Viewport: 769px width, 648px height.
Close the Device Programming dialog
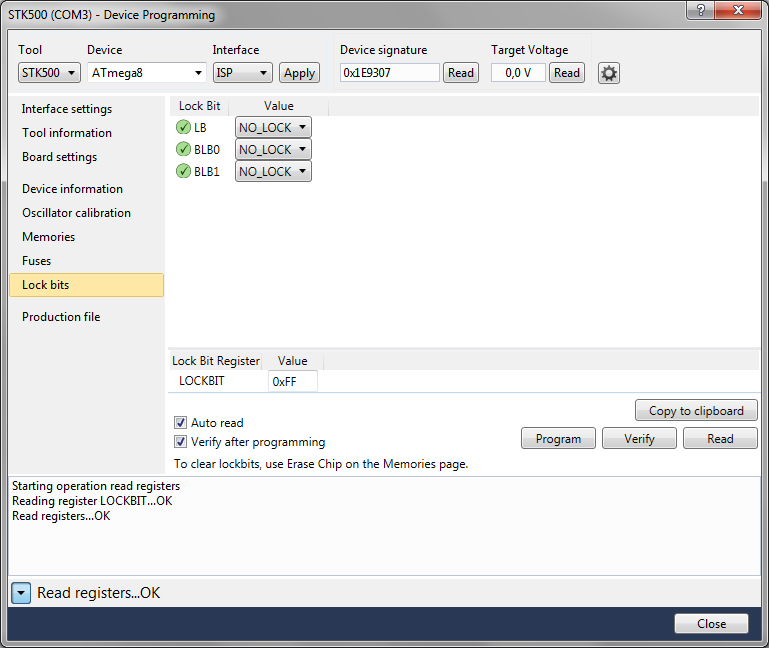(711, 623)
